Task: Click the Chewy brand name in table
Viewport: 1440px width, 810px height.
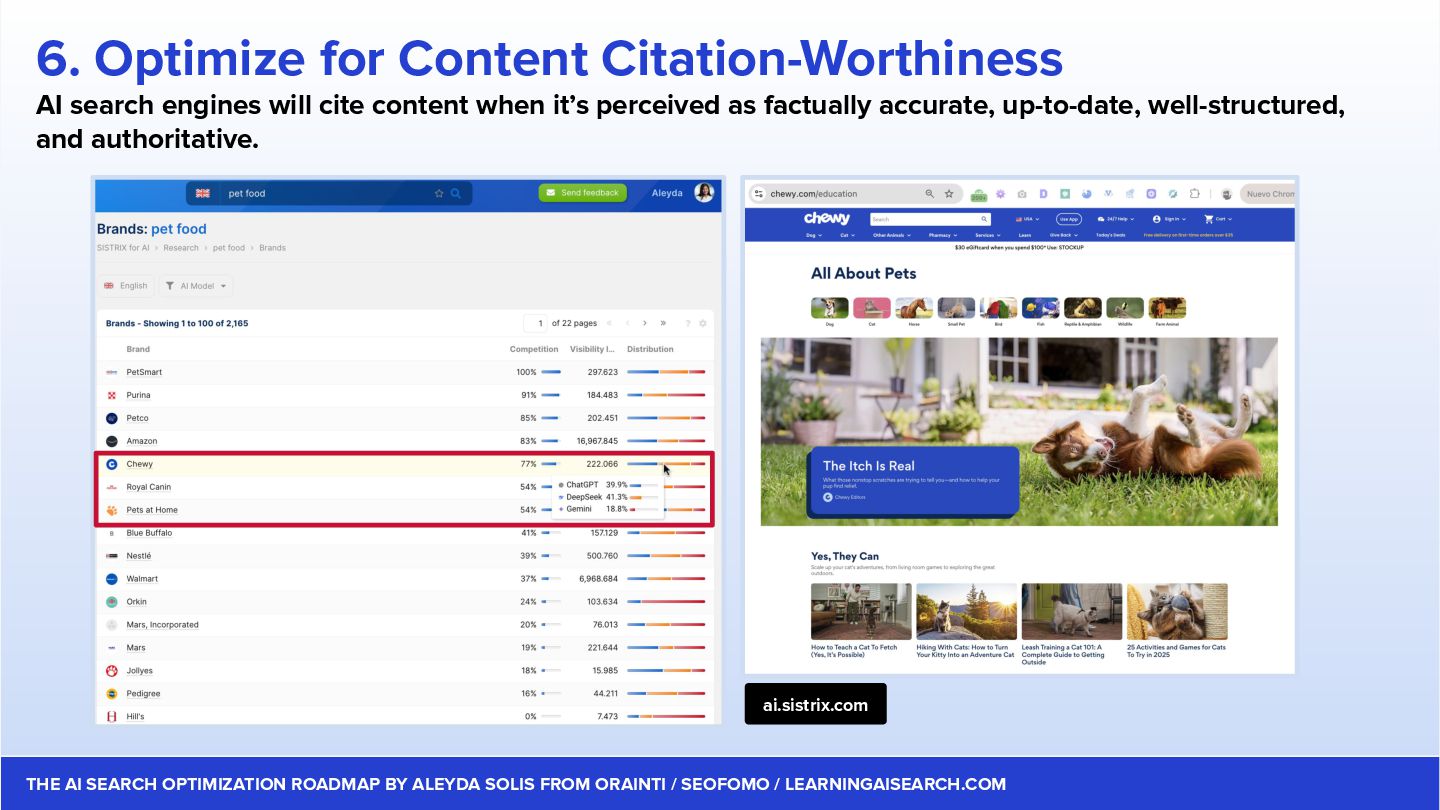Action: tap(139, 464)
